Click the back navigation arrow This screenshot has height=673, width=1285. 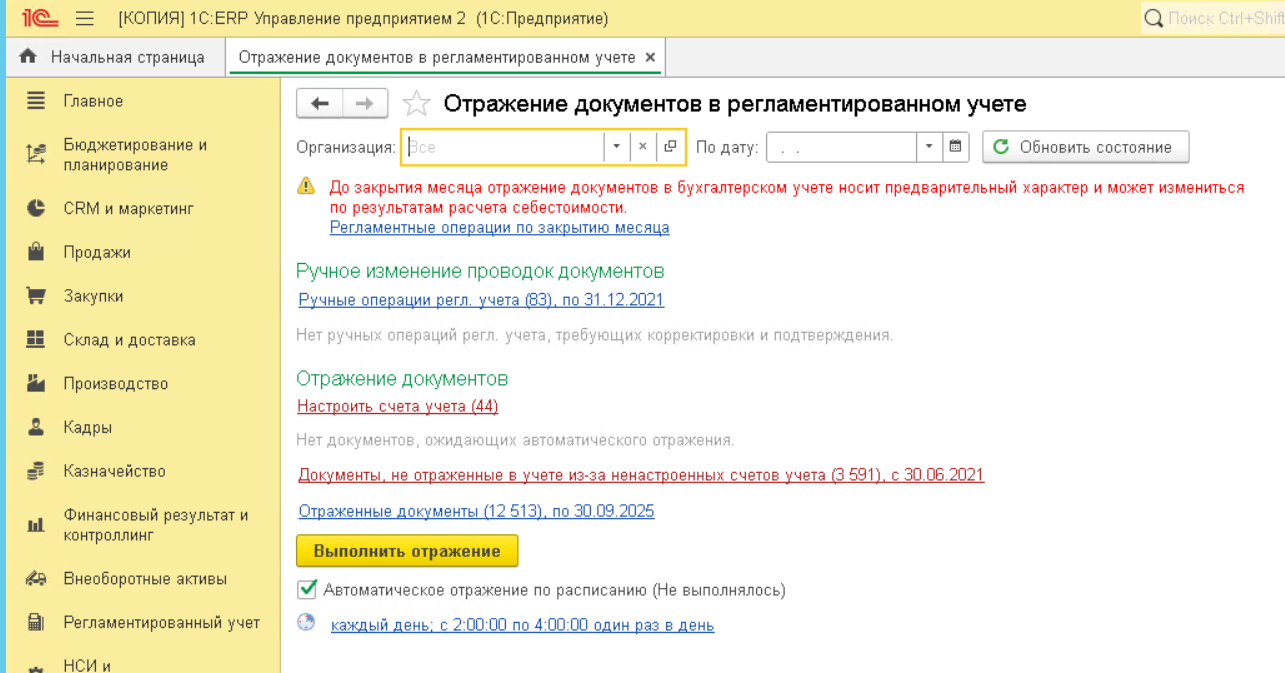tap(320, 104)
